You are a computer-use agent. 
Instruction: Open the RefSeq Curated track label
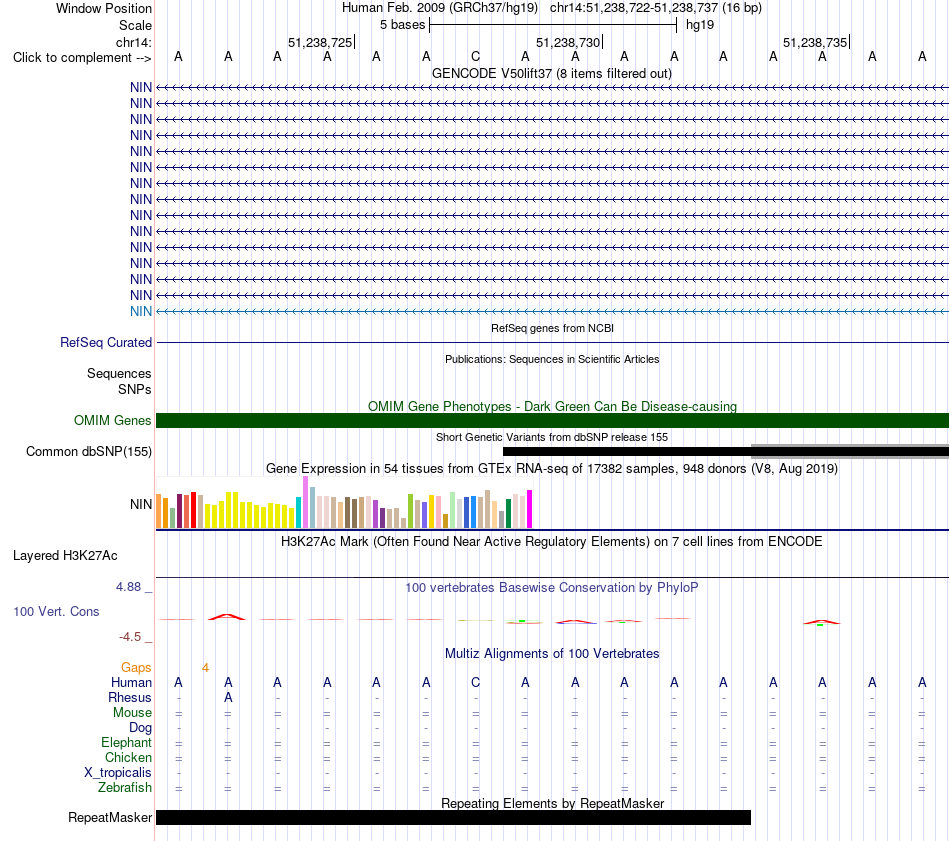click(106, 342)
